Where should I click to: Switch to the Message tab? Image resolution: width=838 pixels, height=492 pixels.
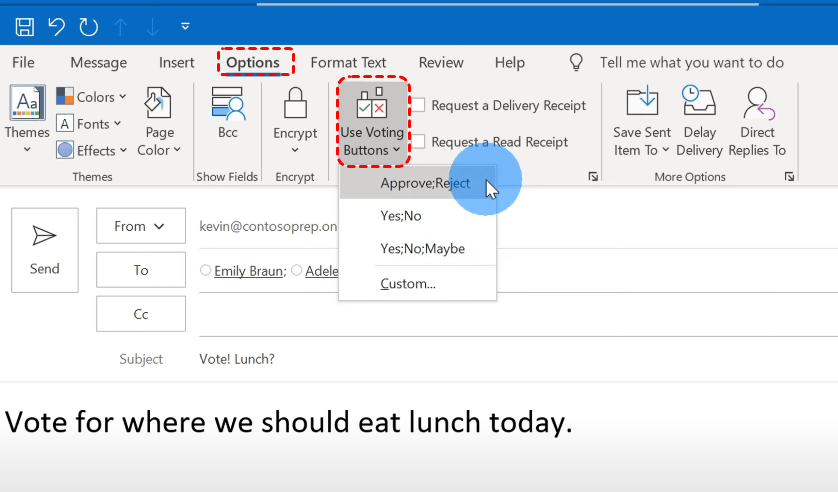click(x=99, y=63)
